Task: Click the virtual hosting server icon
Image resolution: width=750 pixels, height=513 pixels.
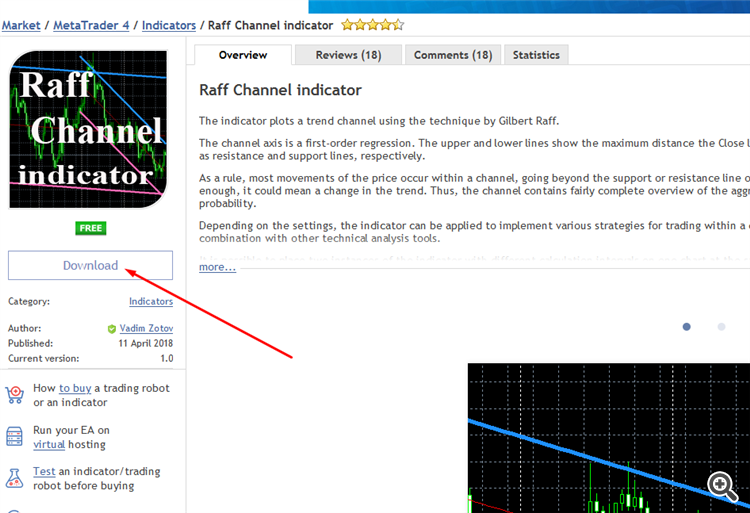Action: [x=14, y=437]
